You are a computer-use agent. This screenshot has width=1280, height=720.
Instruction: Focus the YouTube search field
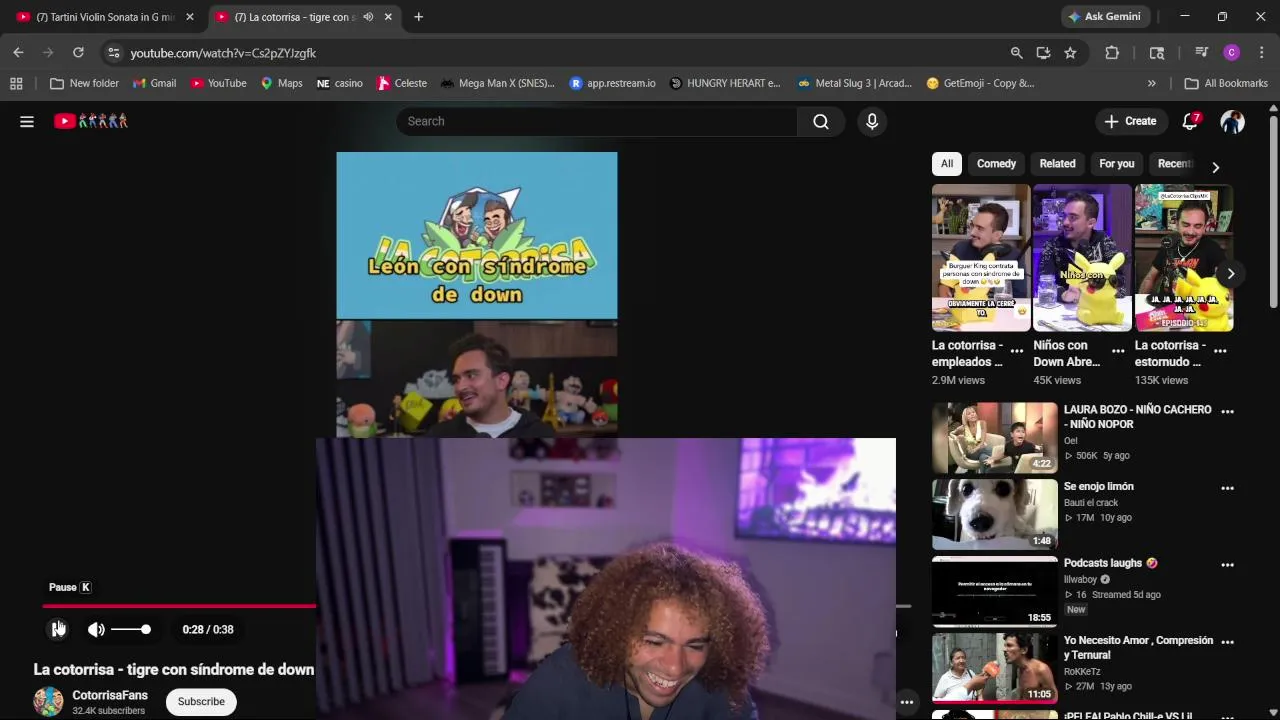[x=597, y=121]
